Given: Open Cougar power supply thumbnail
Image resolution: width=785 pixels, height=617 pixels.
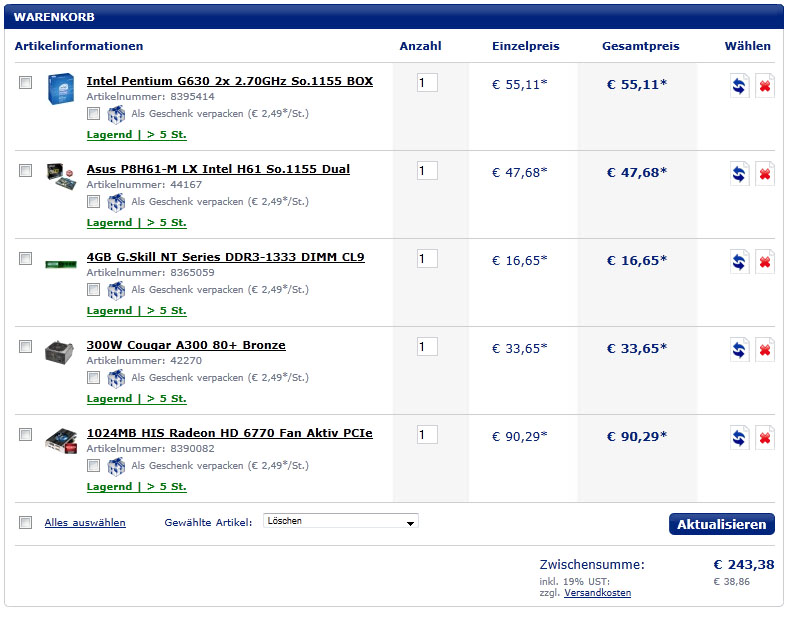Looking at the screenshot, I should click(x=60, y=352).
